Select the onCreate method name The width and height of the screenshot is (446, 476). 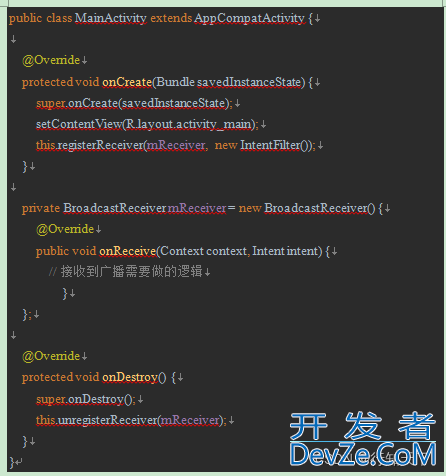127,82
